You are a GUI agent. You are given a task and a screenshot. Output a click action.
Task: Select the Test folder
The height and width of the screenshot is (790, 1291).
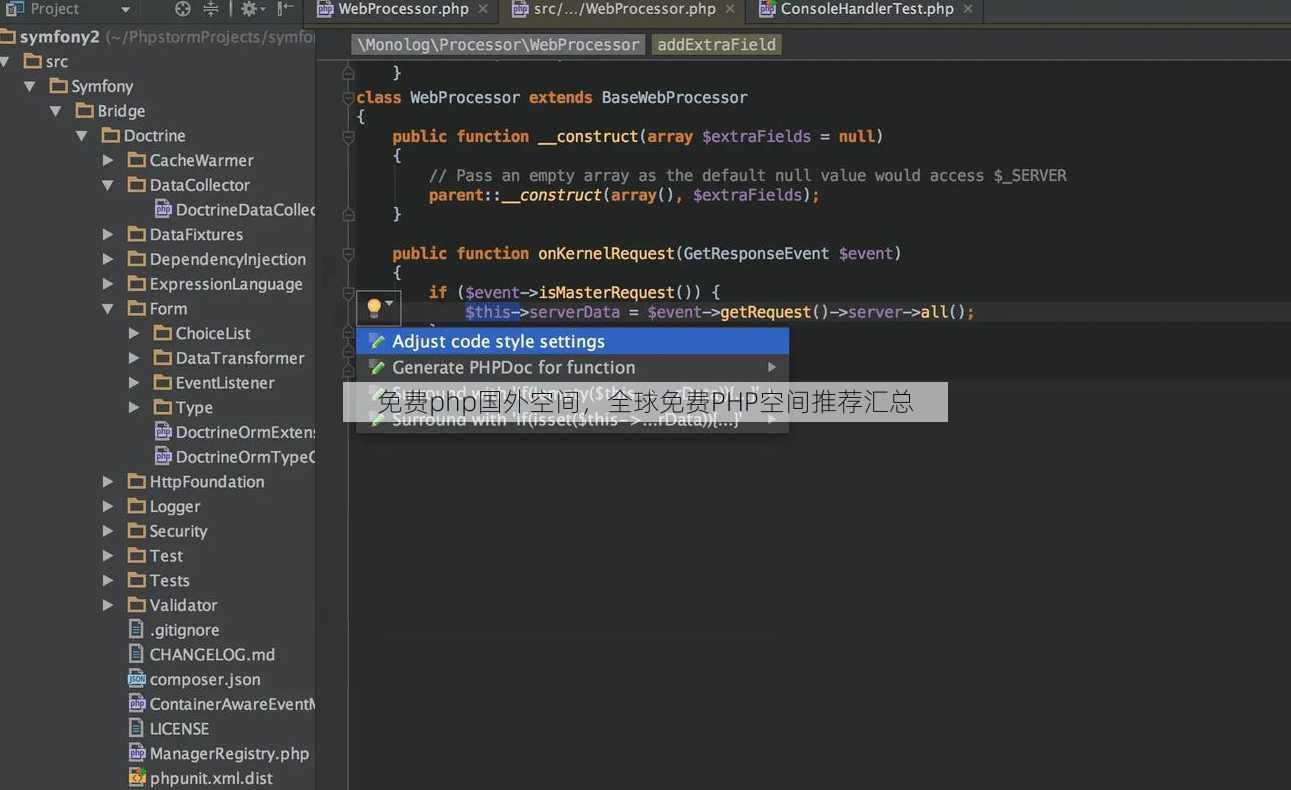(x=166, y=556)
